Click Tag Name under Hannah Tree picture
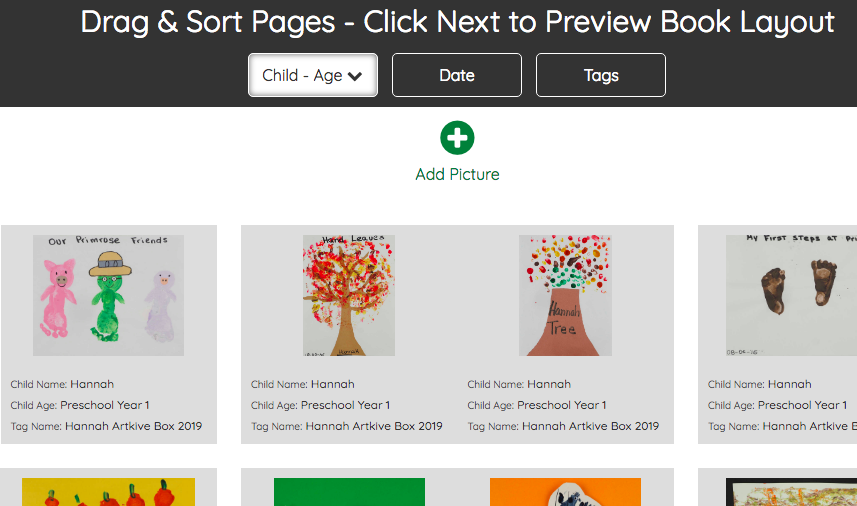 563,426
